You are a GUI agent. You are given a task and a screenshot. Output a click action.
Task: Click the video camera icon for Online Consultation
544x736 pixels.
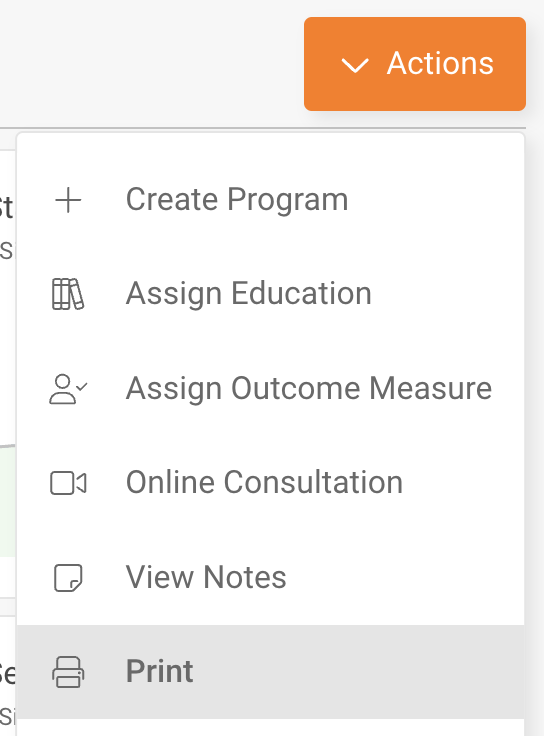[68, 483]
